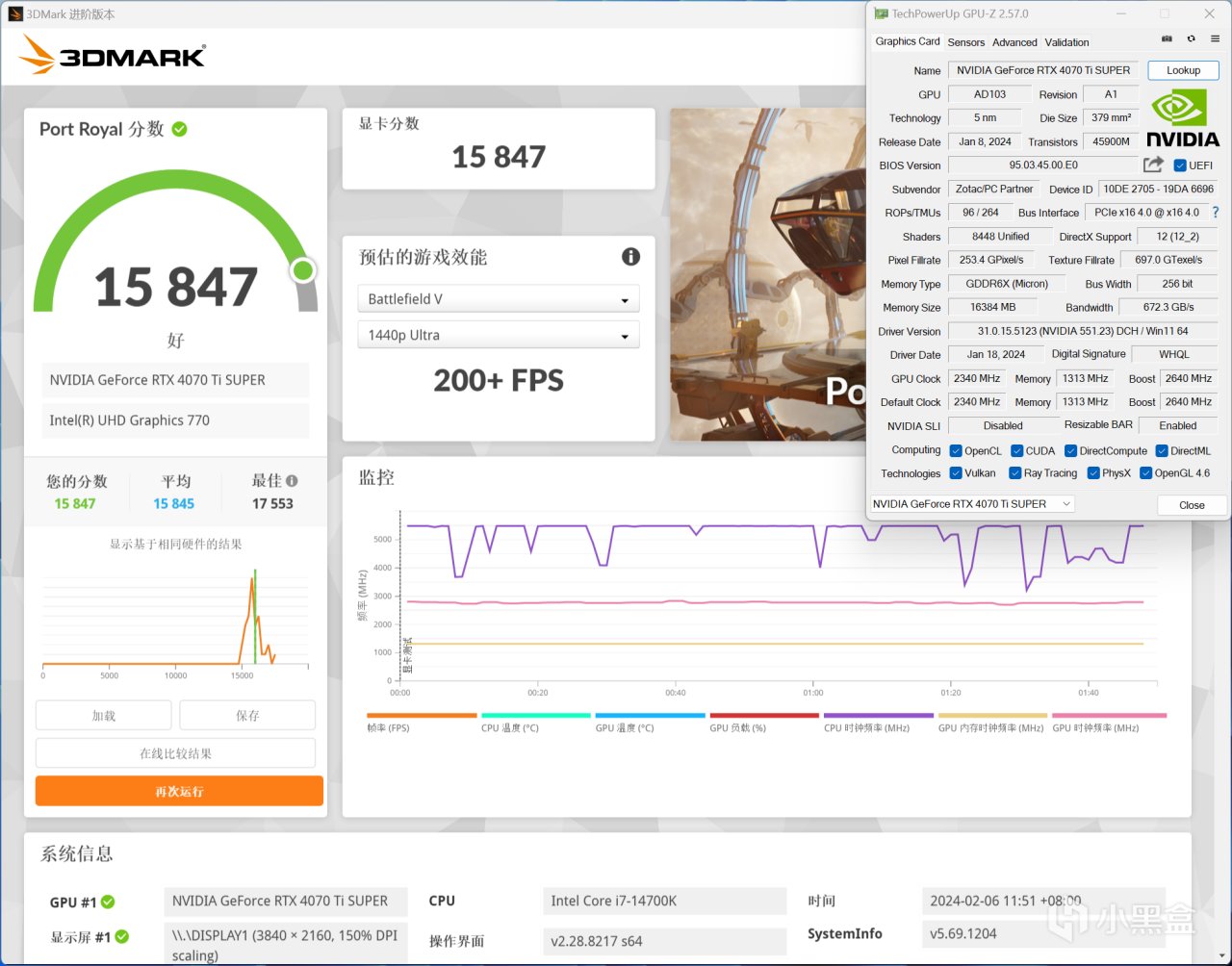Viewport: 1232px width, 966px height.
Task: Click the BIOS export share icon
Action: pyautogui.click(x=1153, y=165)
